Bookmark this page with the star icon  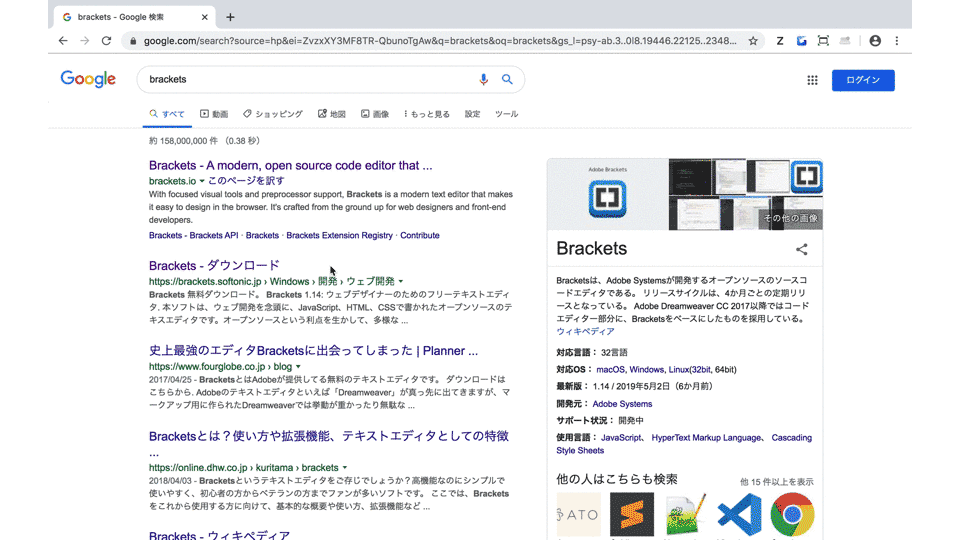click(753, 41)
